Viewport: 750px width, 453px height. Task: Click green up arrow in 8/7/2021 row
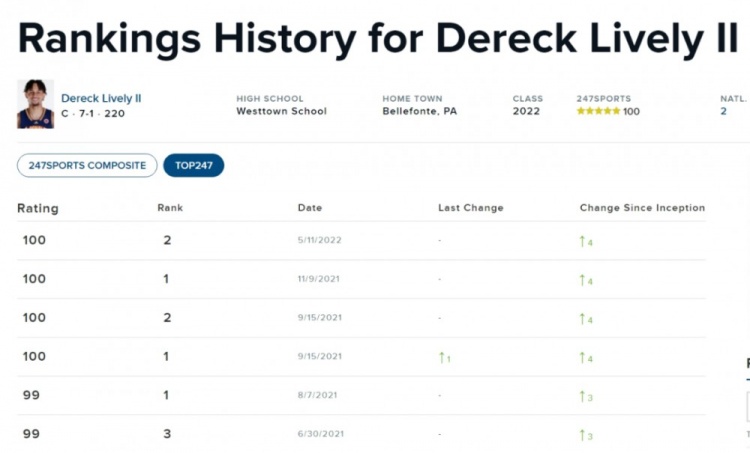pyautogui.click(x=583, y=396)
